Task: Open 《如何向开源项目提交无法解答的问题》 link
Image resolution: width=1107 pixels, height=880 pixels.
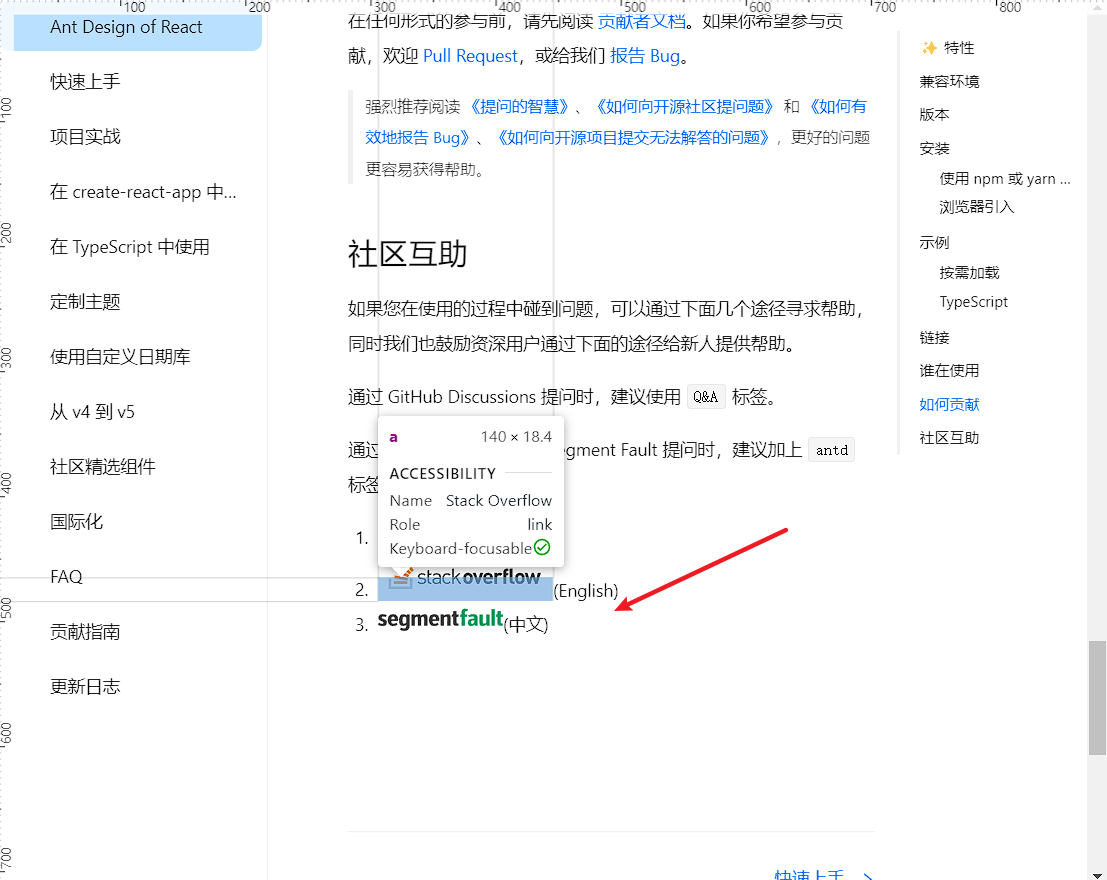Action: pyautogui.click(x=633, y=138)
